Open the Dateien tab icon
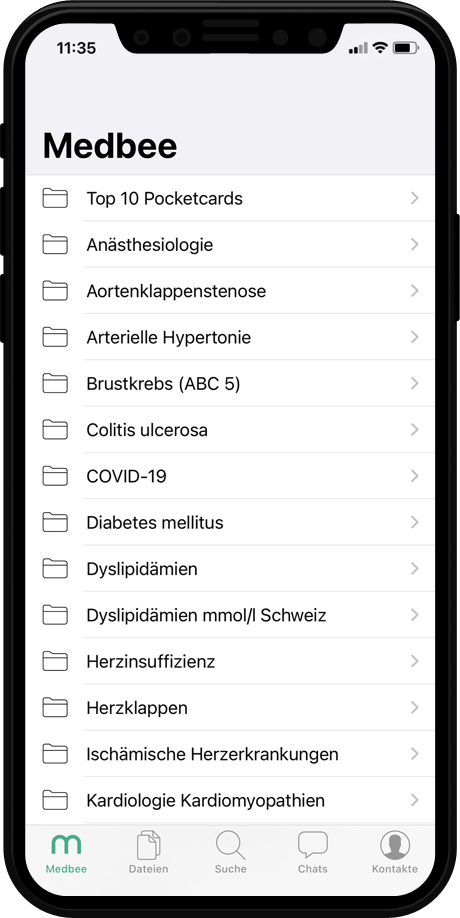 [148, 845]
